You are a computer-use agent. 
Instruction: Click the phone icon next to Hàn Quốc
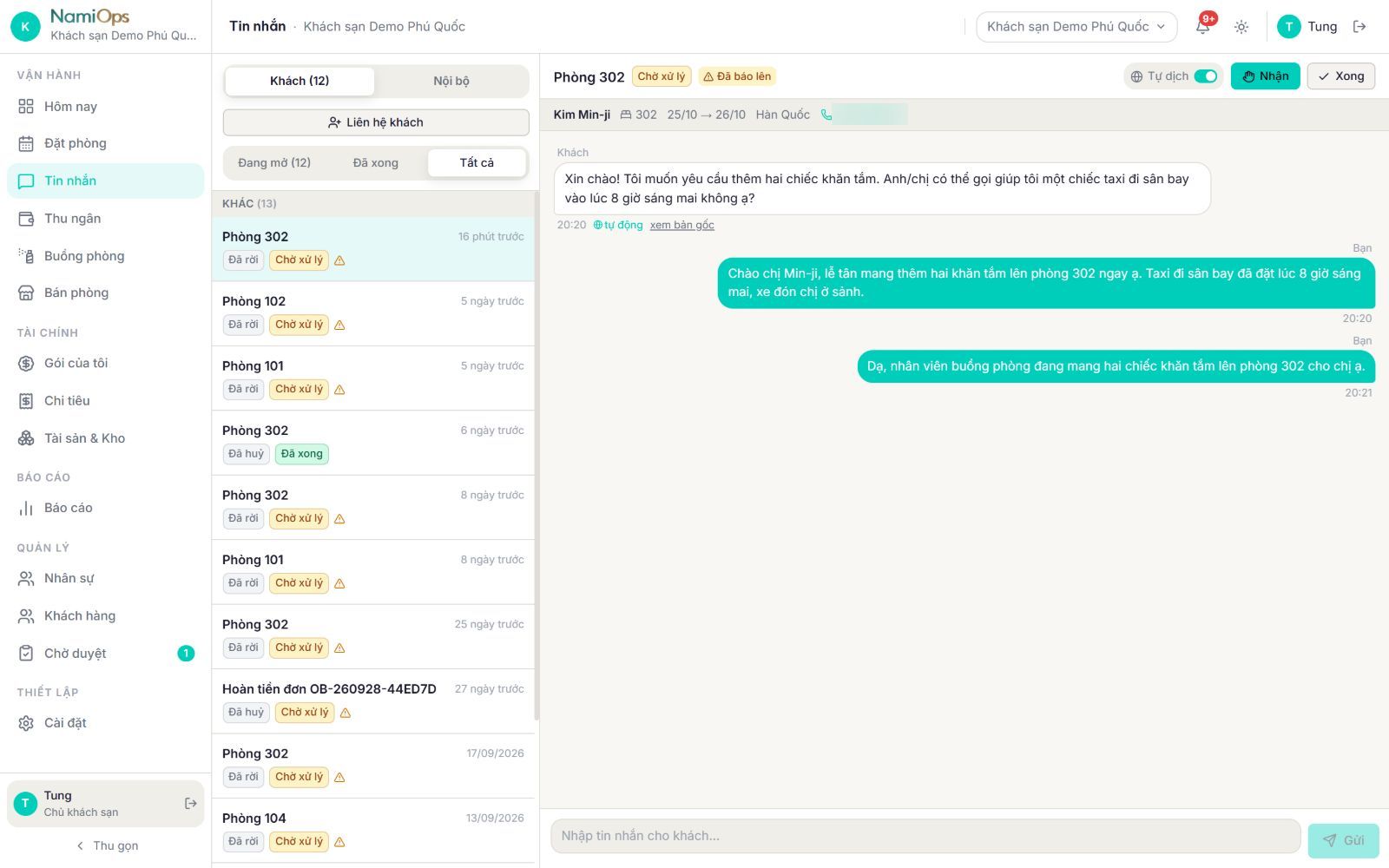click(826, 115)
